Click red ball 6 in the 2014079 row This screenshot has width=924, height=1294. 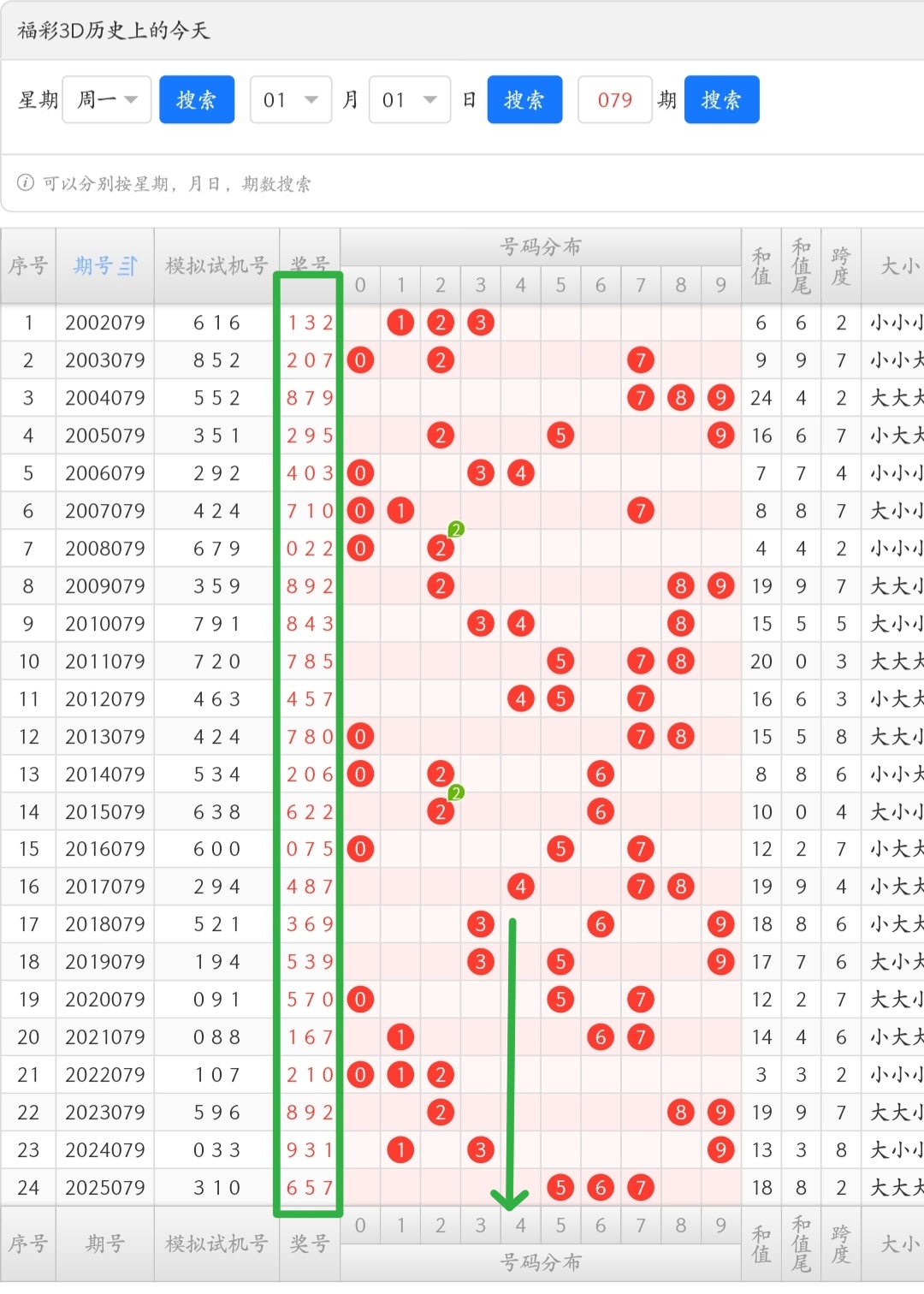point(601,775)
